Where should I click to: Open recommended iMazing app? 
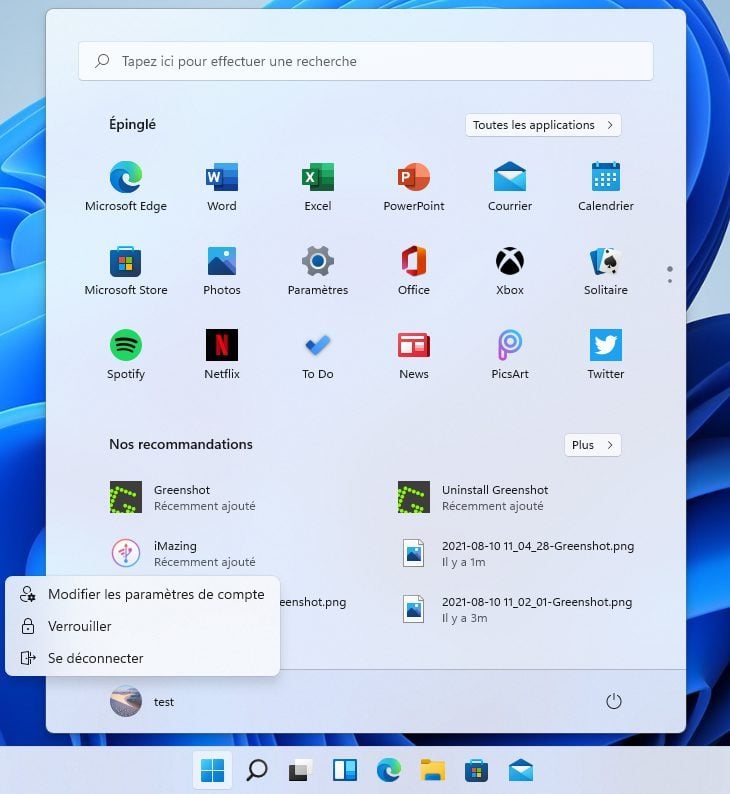(x=183, y=553)
